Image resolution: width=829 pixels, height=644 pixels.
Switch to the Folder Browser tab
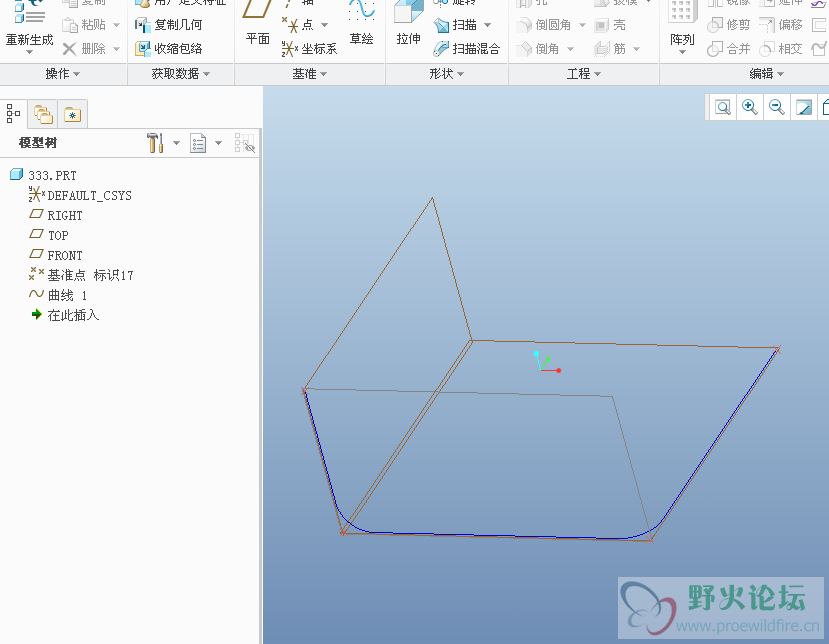(x=43, y=114)
